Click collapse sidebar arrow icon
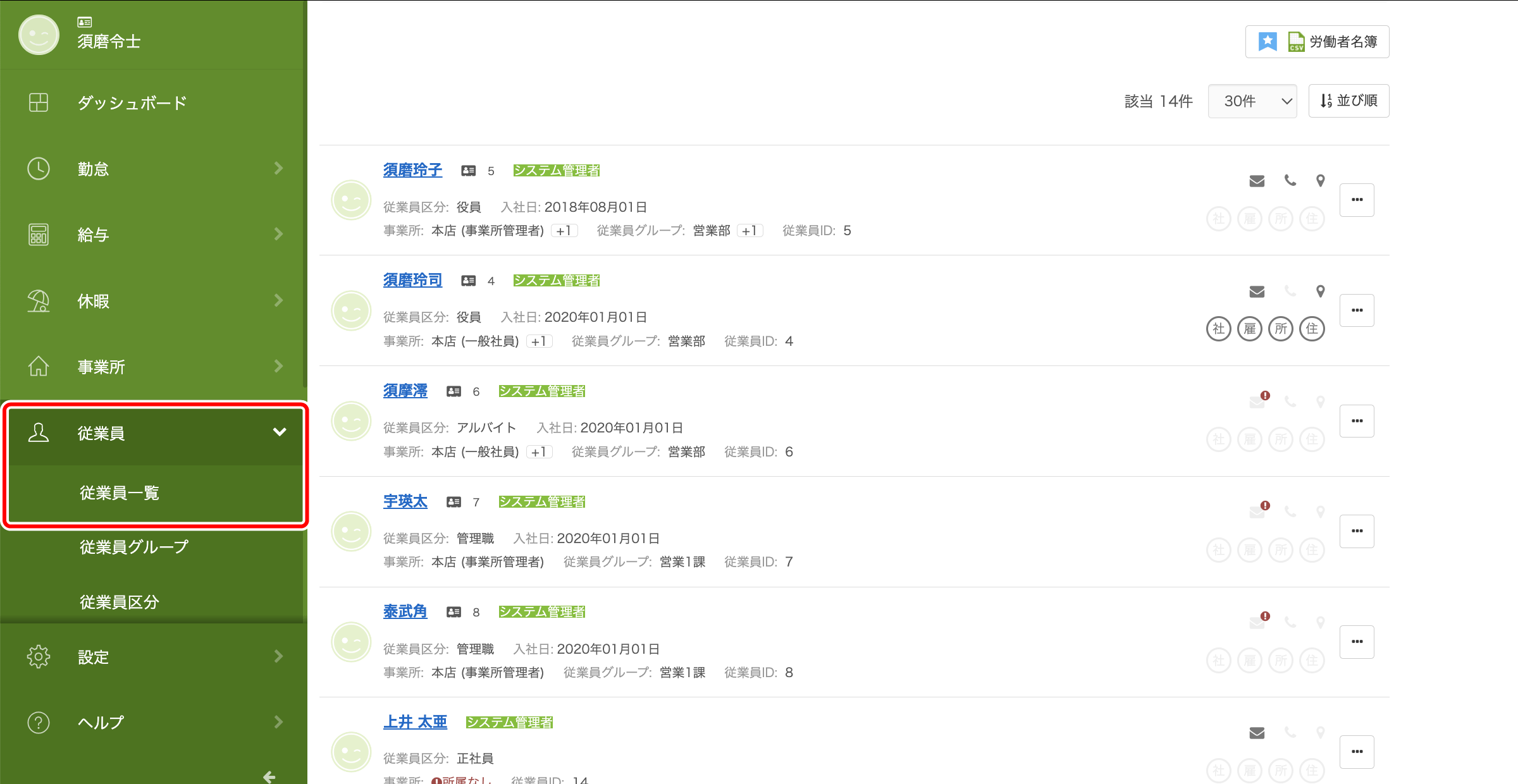 (269, 776)
